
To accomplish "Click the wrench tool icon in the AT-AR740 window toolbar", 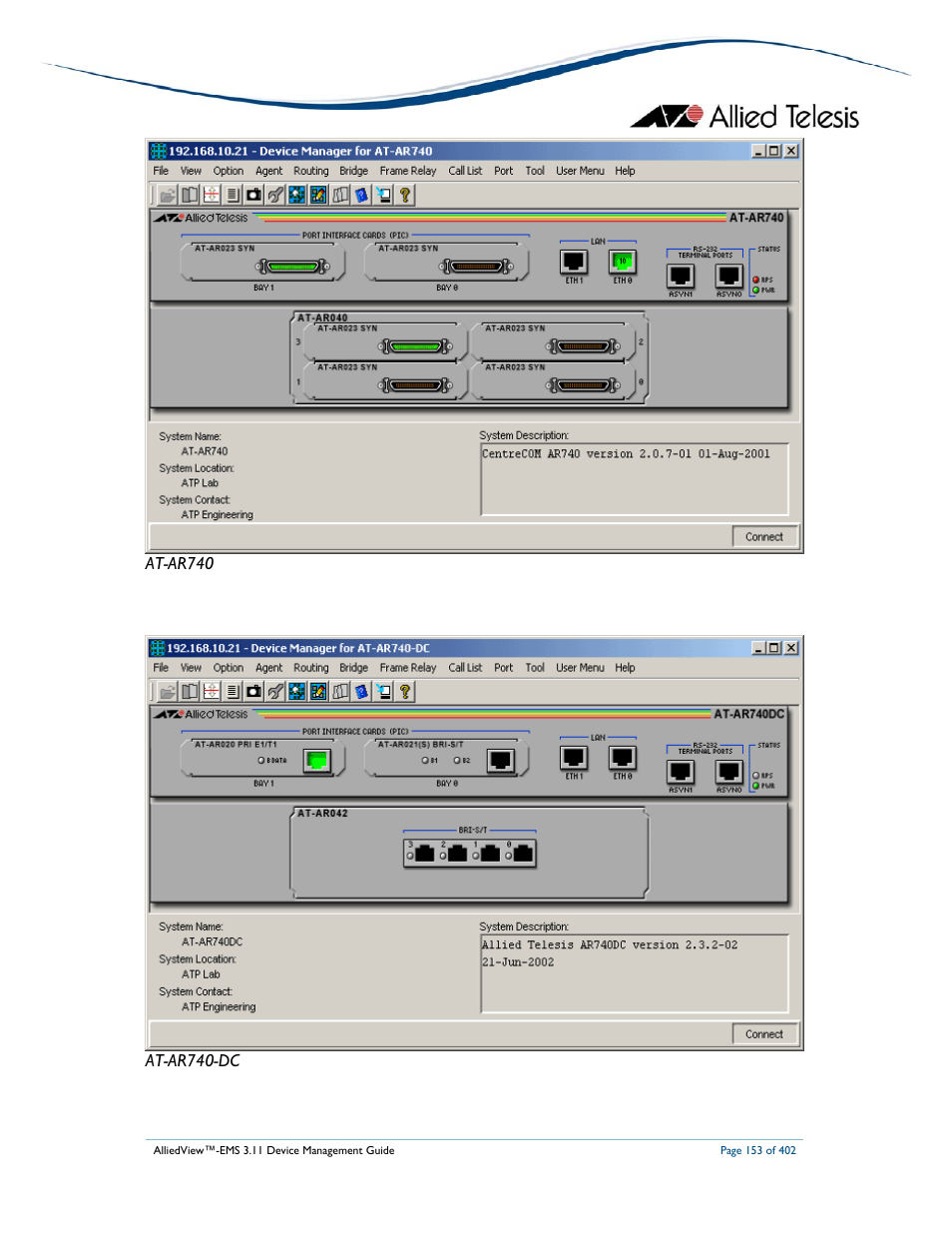I will 275,195.
